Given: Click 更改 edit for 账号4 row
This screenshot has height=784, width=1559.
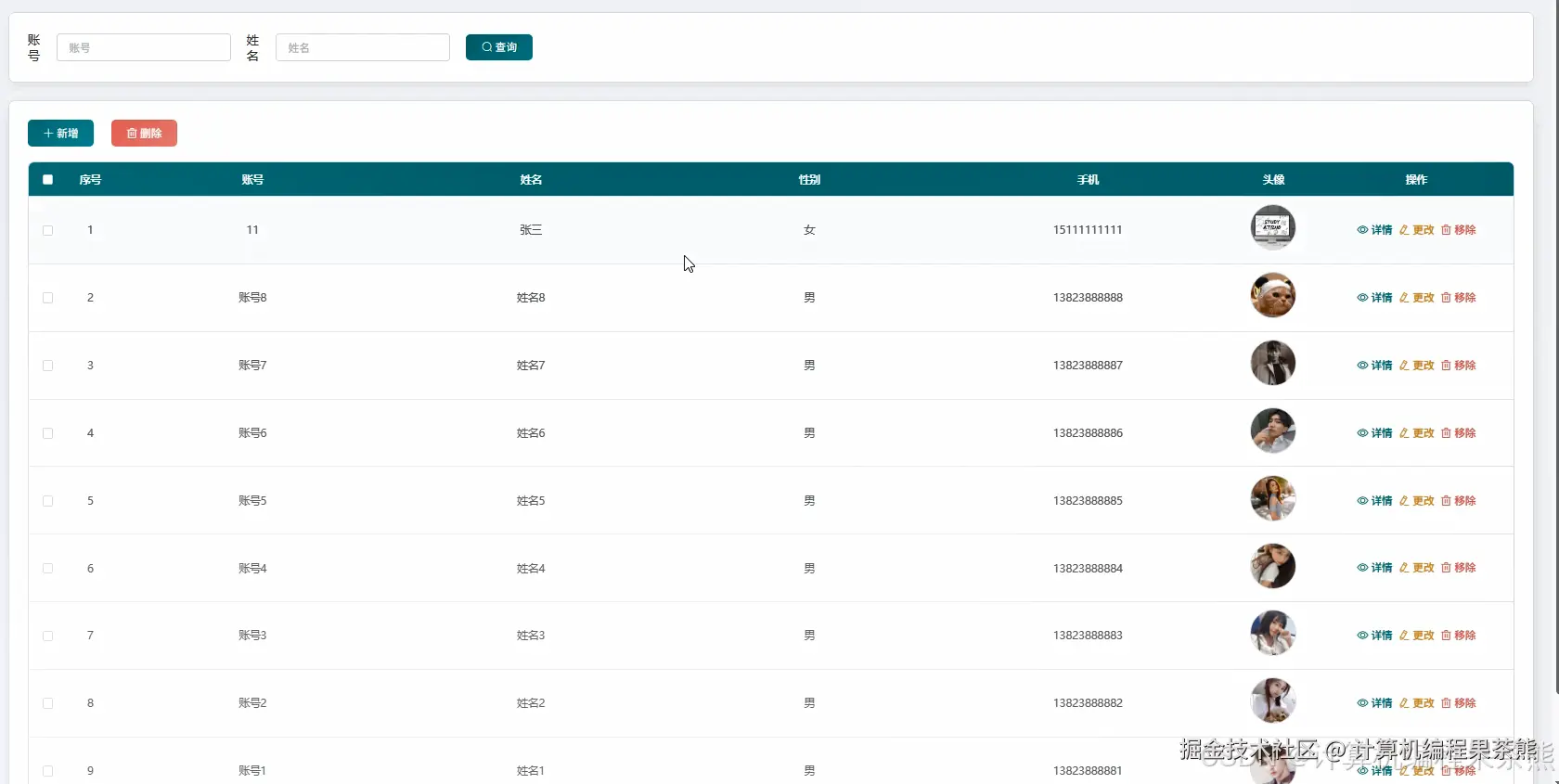Looking at the screenshot, I should point(1417,568).
